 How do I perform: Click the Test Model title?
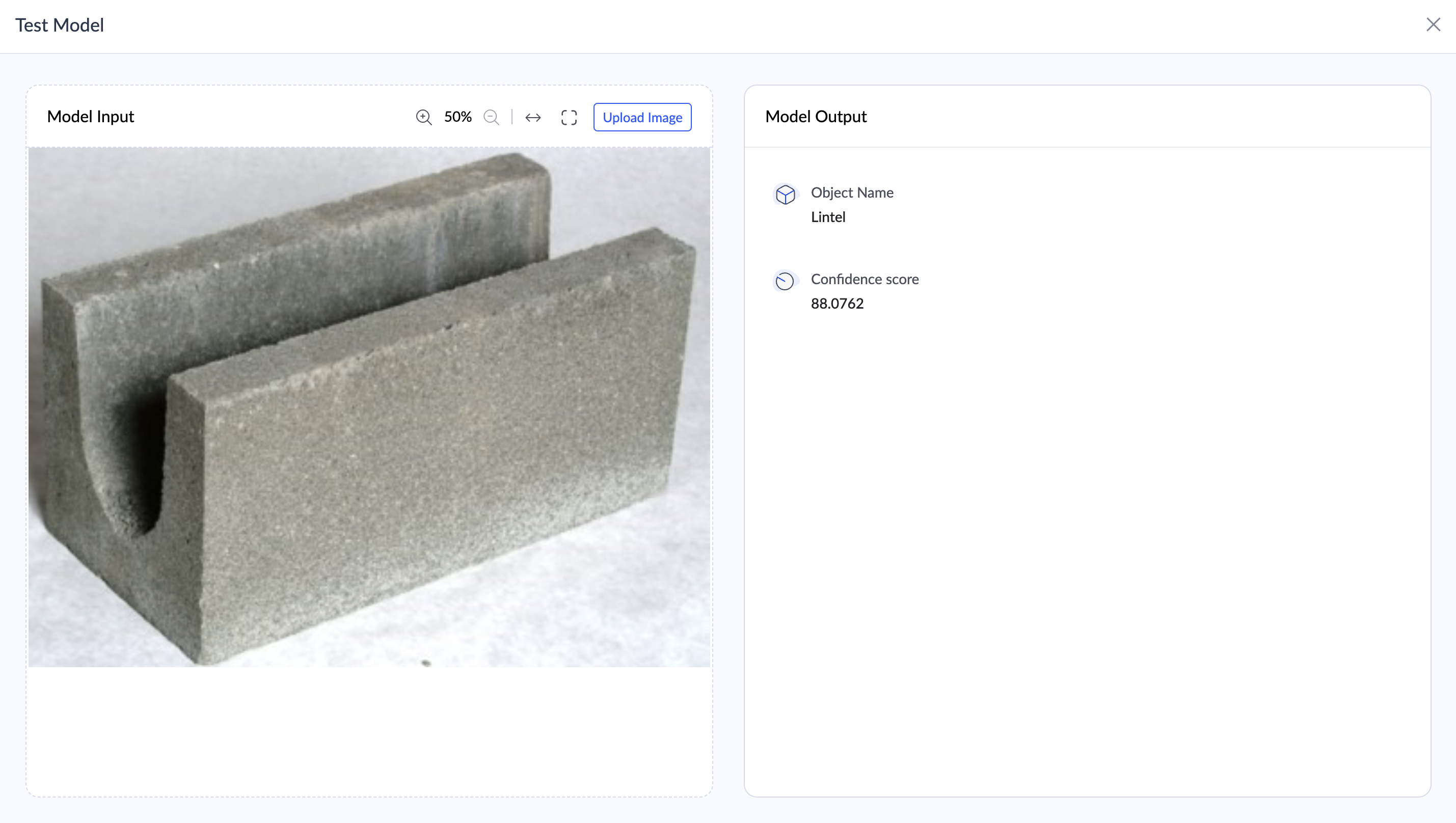(x=60, y=25)
